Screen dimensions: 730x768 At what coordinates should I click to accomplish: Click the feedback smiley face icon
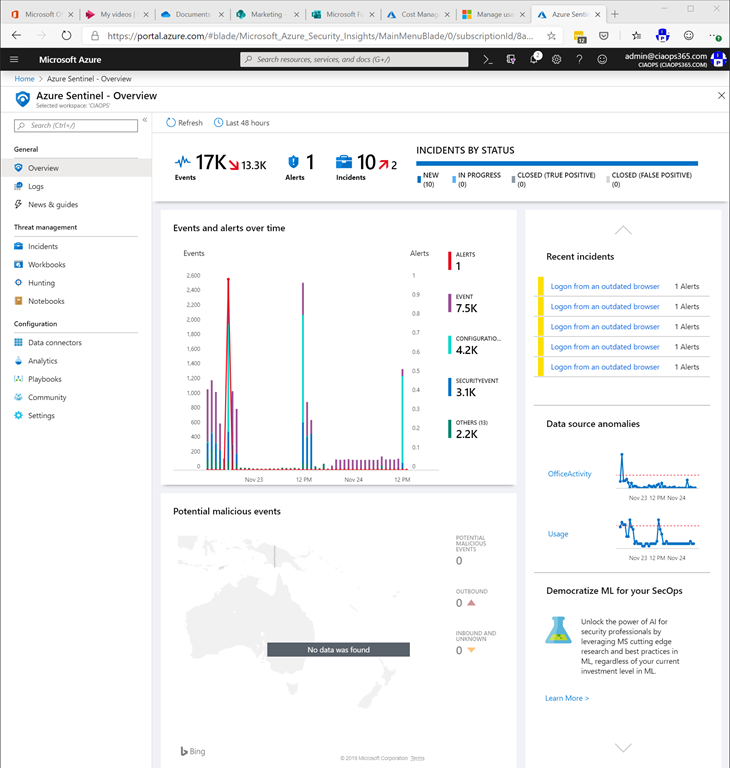click(x=602, y=60)
